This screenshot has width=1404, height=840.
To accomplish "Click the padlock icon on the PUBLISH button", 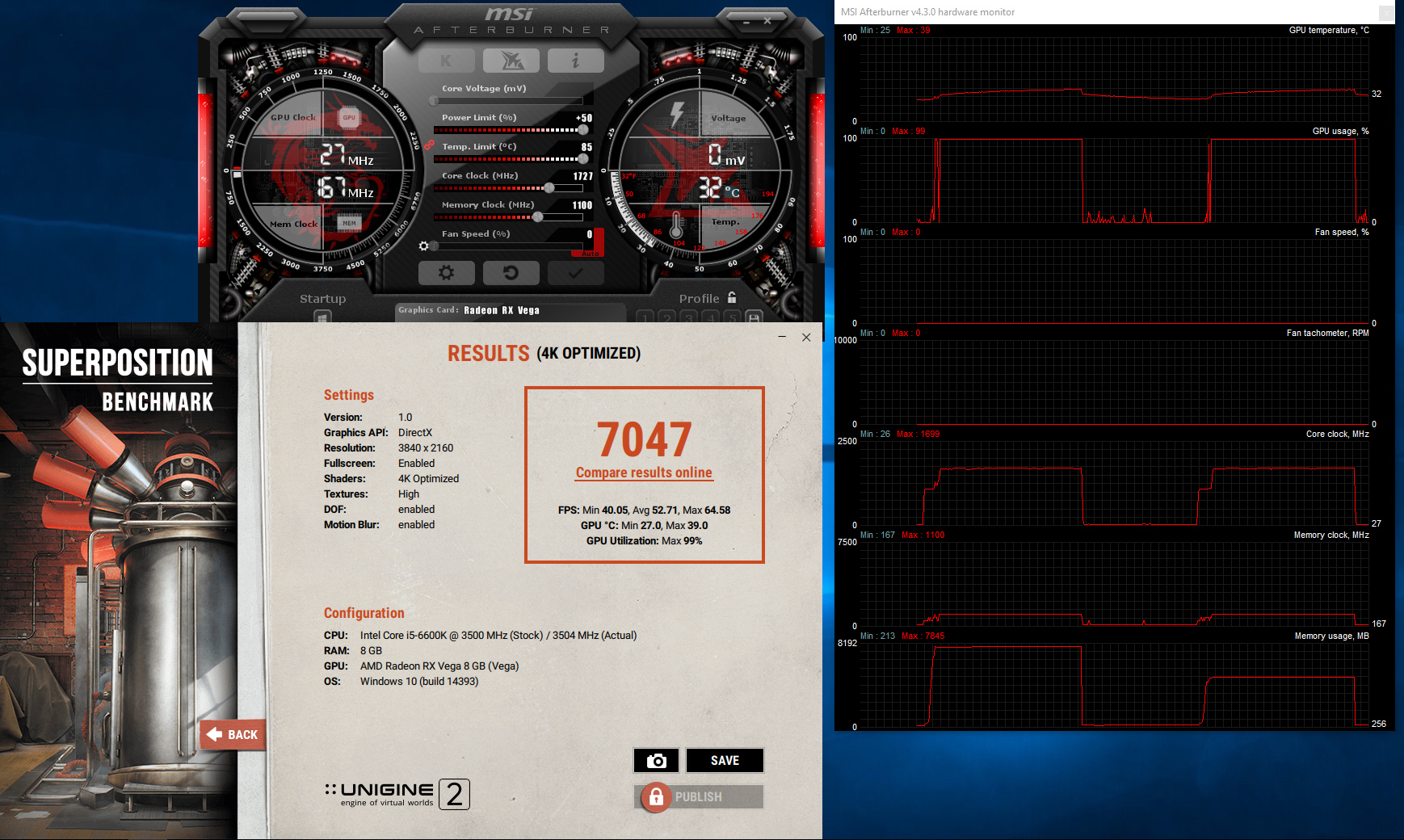I will [656, 797].
